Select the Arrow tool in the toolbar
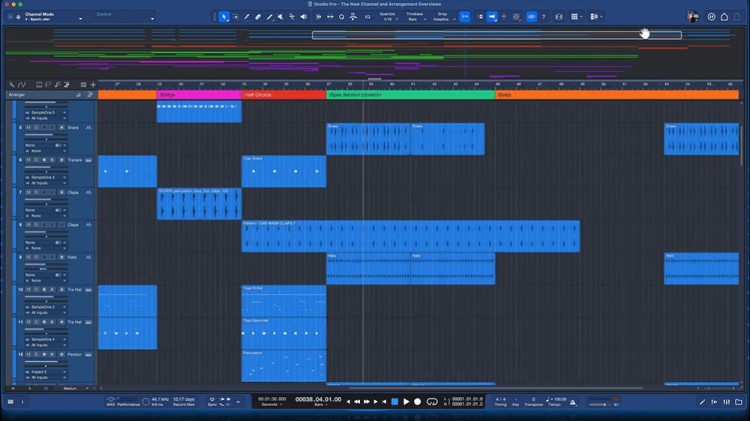Image resolution: width=750 pixels, height=421 pixels. pyautogui.click(x=224, y=17)
